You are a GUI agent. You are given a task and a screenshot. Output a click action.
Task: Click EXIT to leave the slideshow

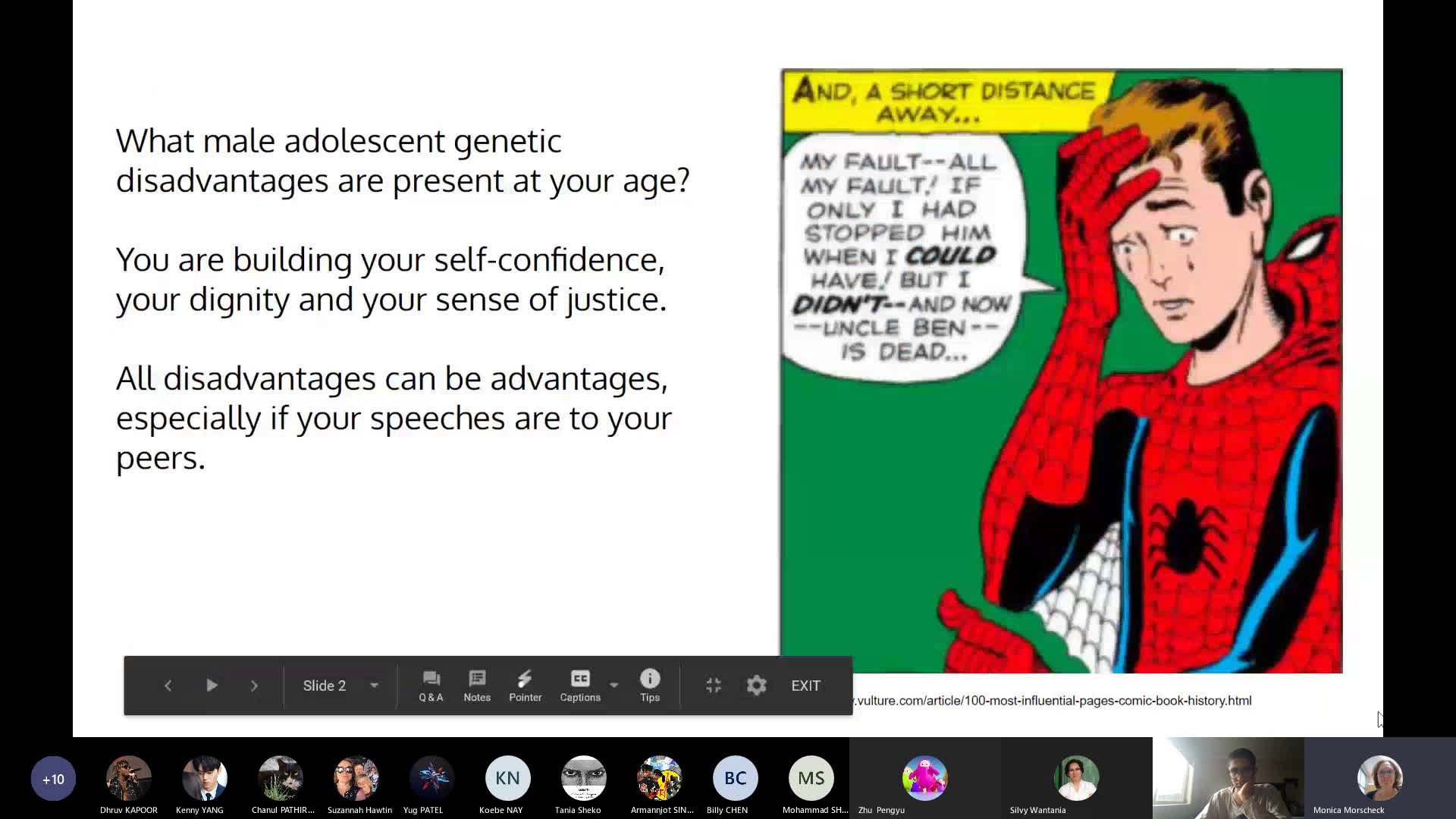click(805, 686)
